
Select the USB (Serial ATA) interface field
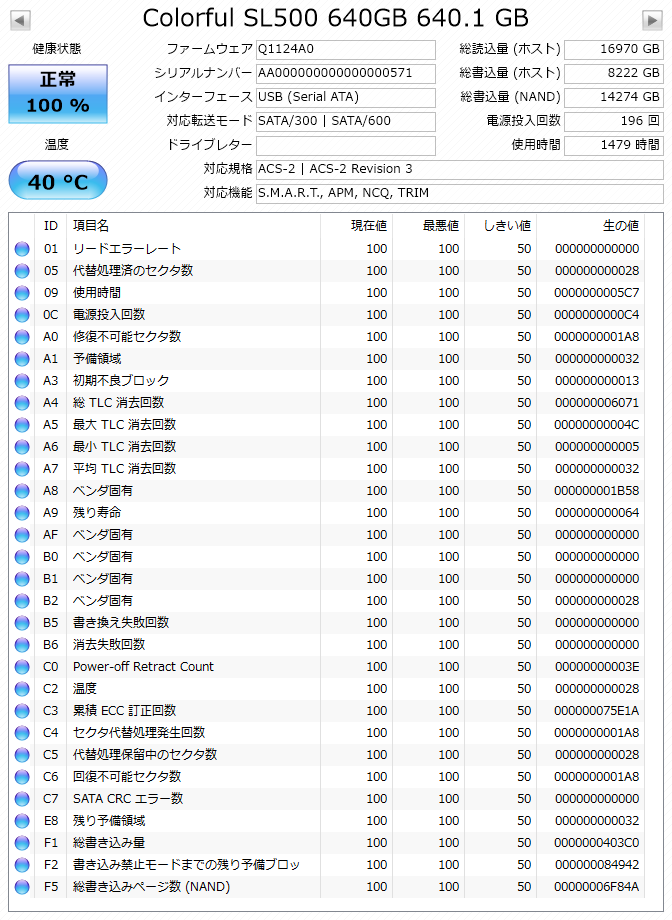(346, 97)
